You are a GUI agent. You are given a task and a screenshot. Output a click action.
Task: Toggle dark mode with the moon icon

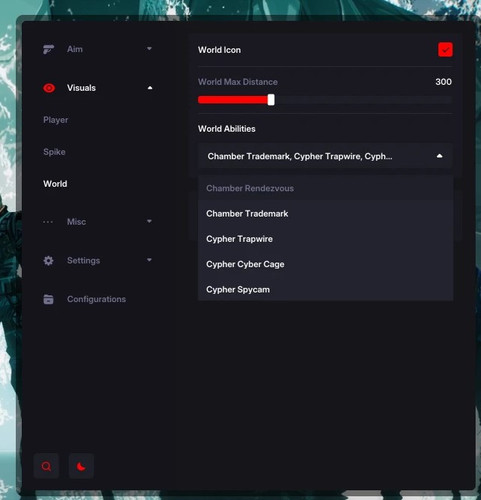coord(81,466)
